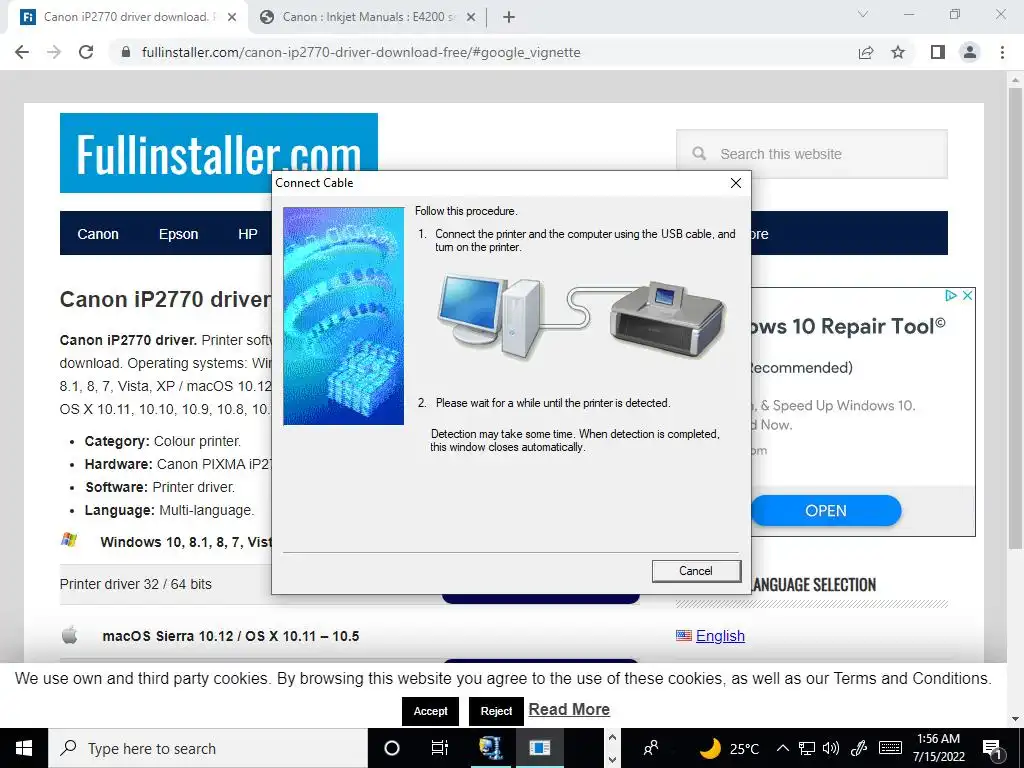Click the AdChoices triangle icon on ad

pyautogui.click(x=951, y=296)
